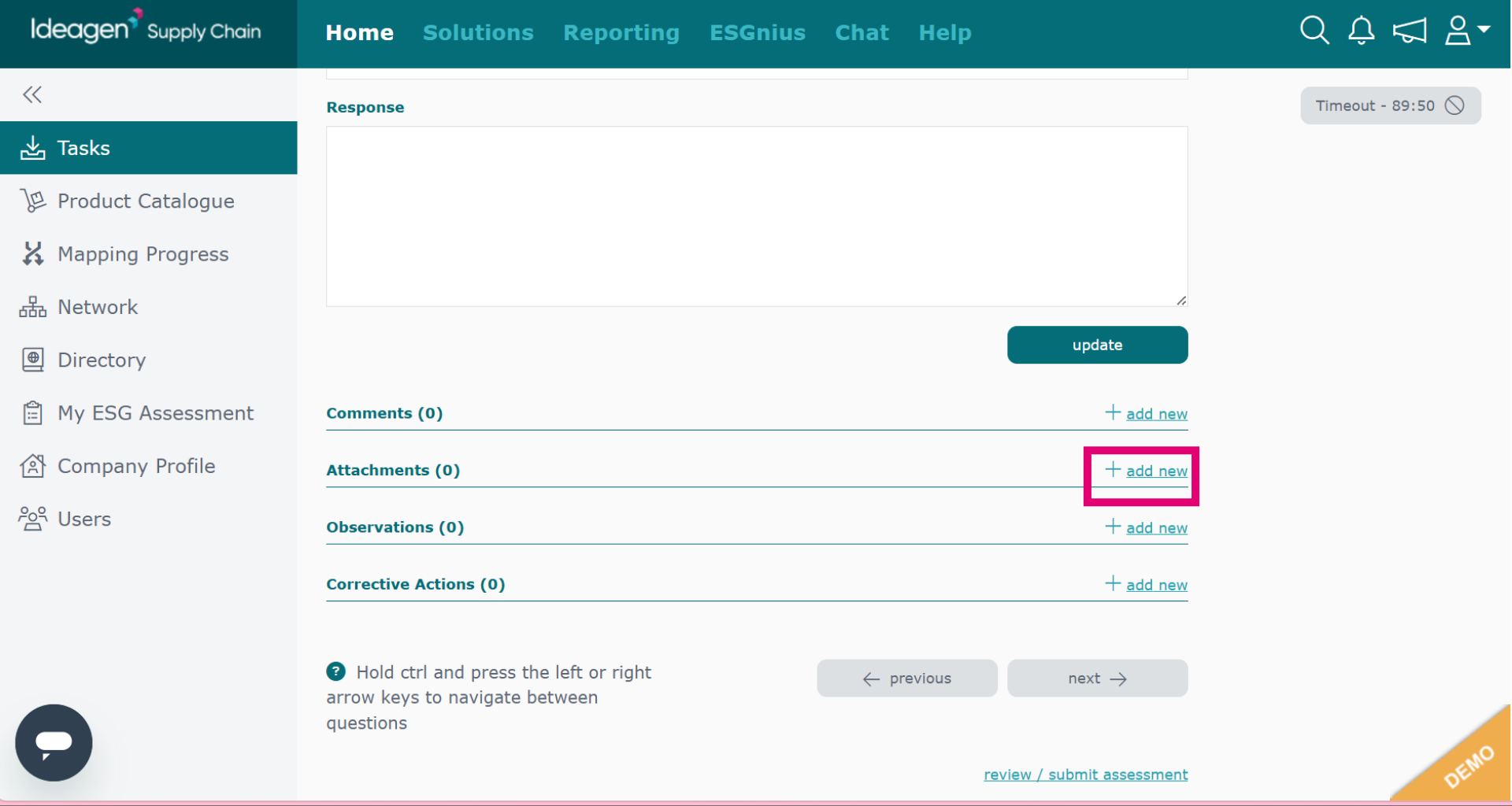The height and width of the screenshot is (806, 1512).
Task: Add new observation link
Action: pyautogui.click(x=1156, y=528)
